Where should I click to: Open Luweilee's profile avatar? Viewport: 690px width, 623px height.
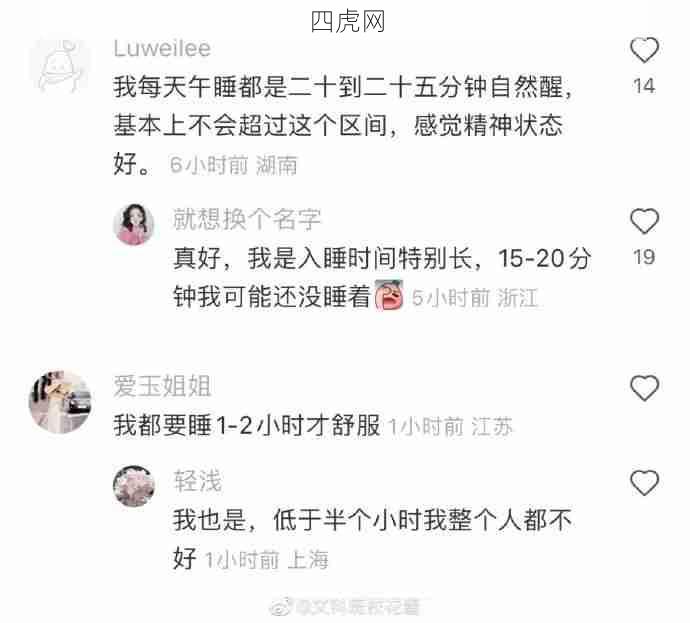(60, 66)
